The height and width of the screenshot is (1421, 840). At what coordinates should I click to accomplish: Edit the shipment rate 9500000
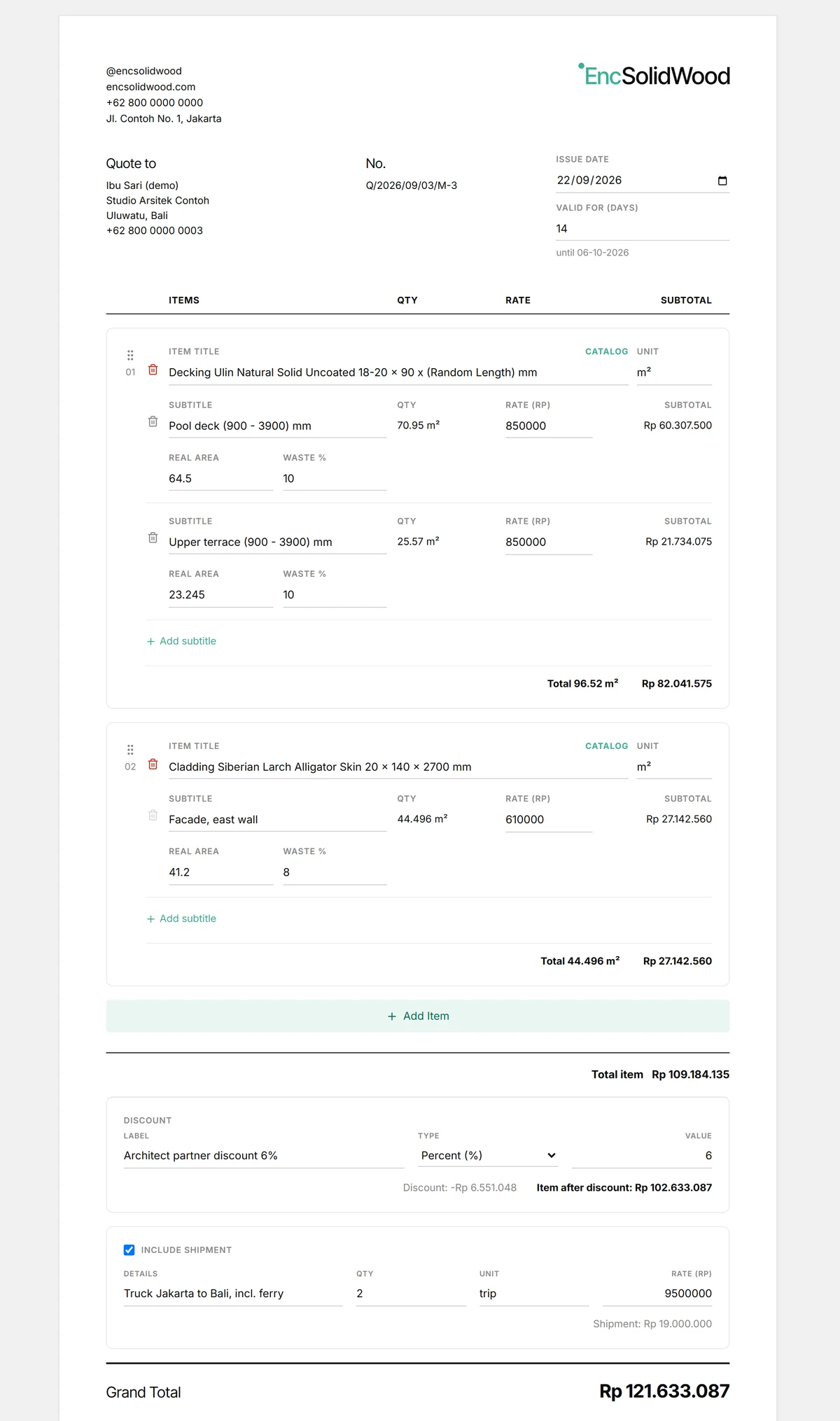(x=657, y=1294)
